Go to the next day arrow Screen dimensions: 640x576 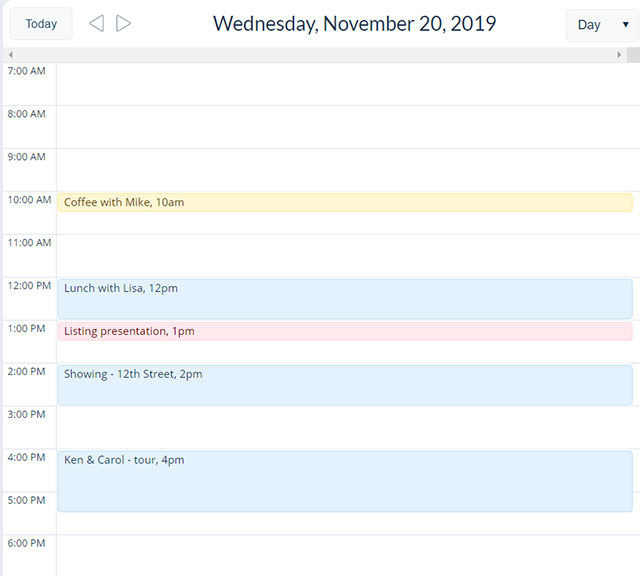point(123,24)
